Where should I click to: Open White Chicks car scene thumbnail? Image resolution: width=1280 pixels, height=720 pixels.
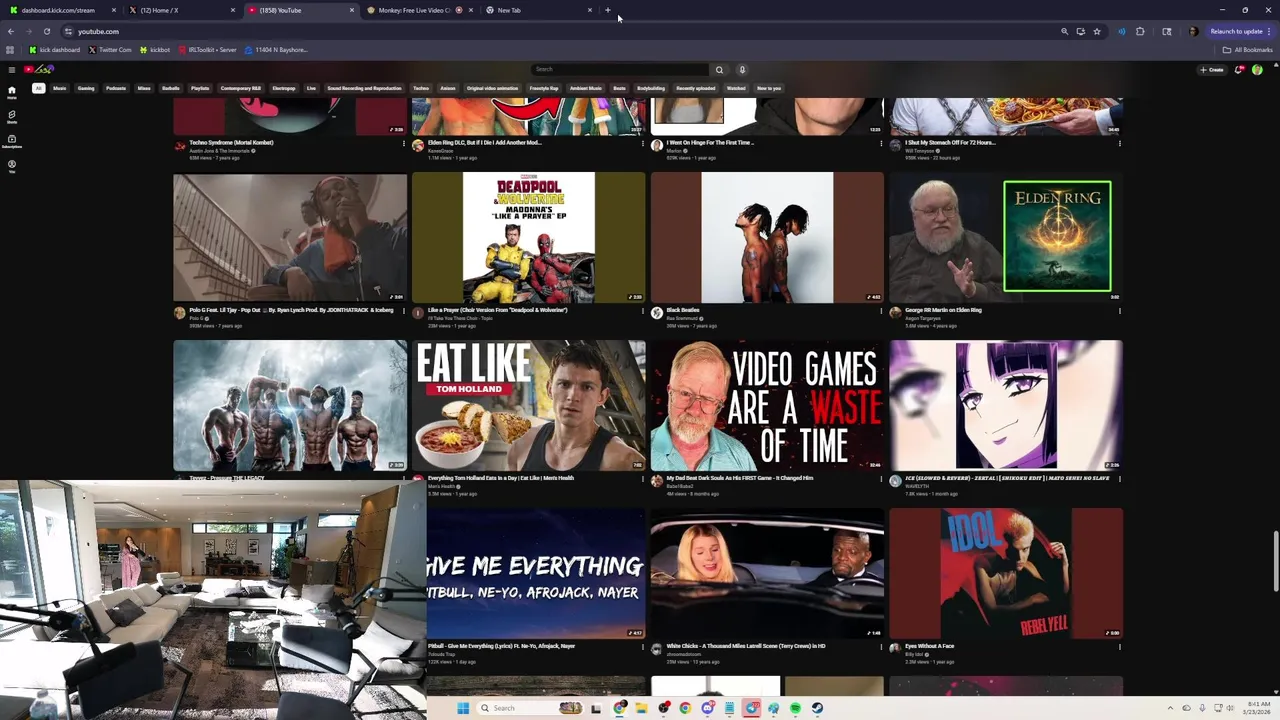pyautogui.click(x=767, y=573)
